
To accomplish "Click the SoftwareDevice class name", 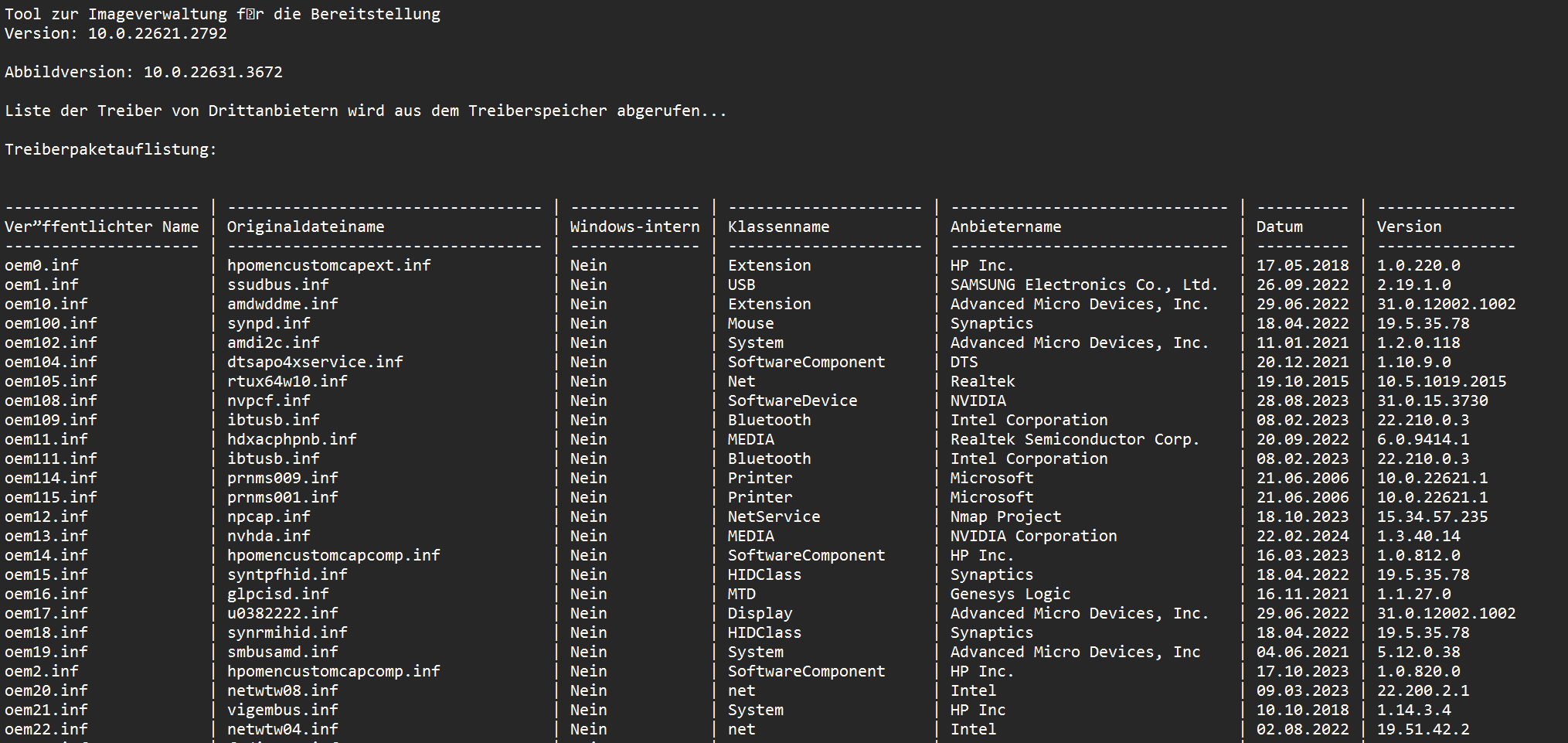I will [792, 400].
